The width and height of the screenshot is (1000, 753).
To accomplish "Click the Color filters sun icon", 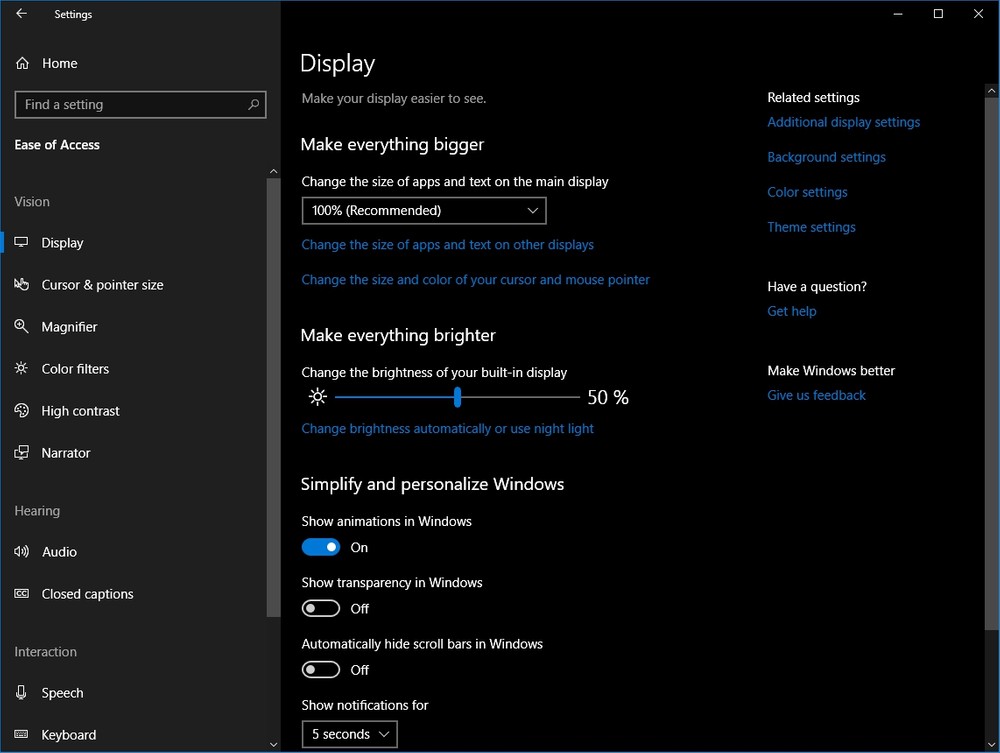I will click(x=22, y=369).
